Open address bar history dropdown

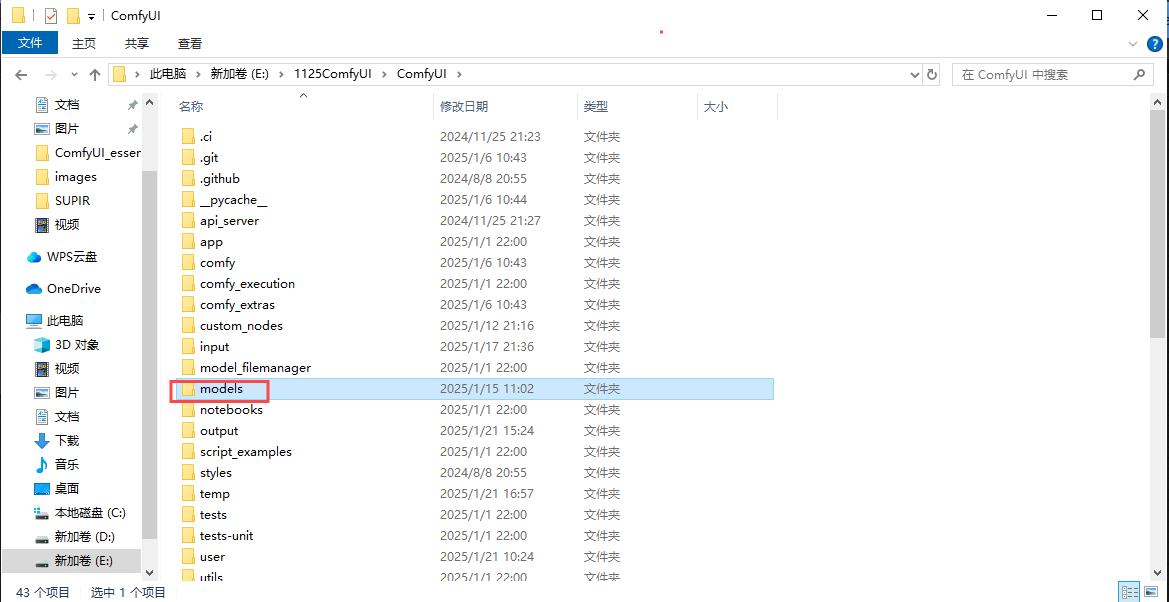point(914,75)
